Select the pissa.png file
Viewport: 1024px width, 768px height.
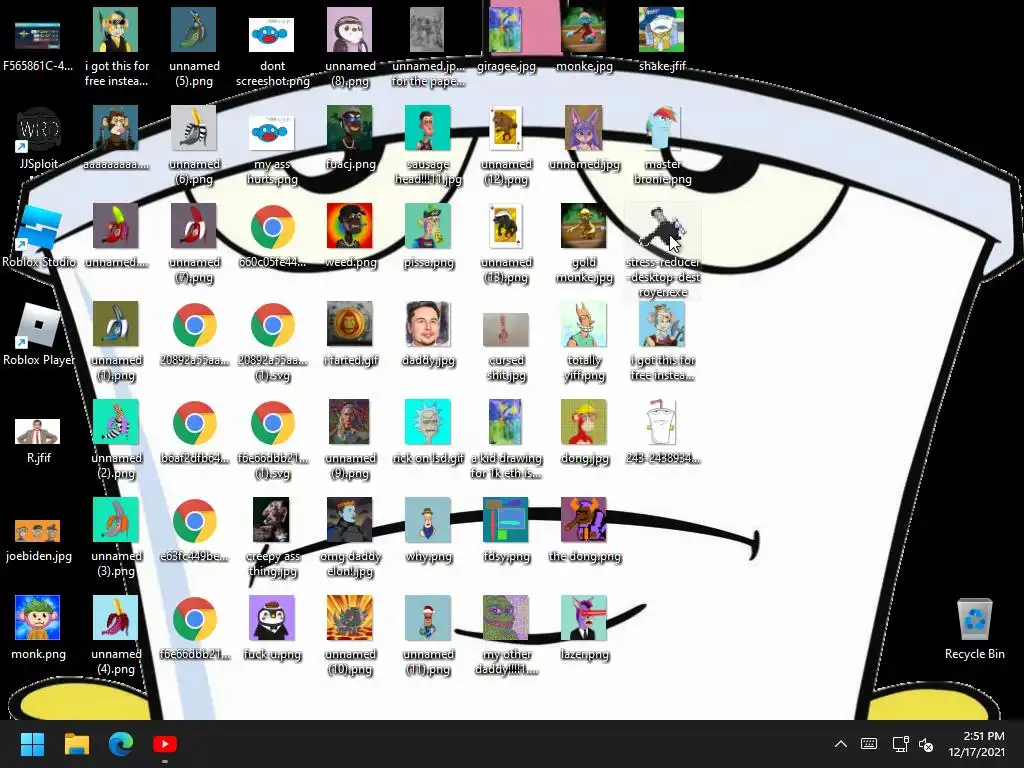point(428,236)
